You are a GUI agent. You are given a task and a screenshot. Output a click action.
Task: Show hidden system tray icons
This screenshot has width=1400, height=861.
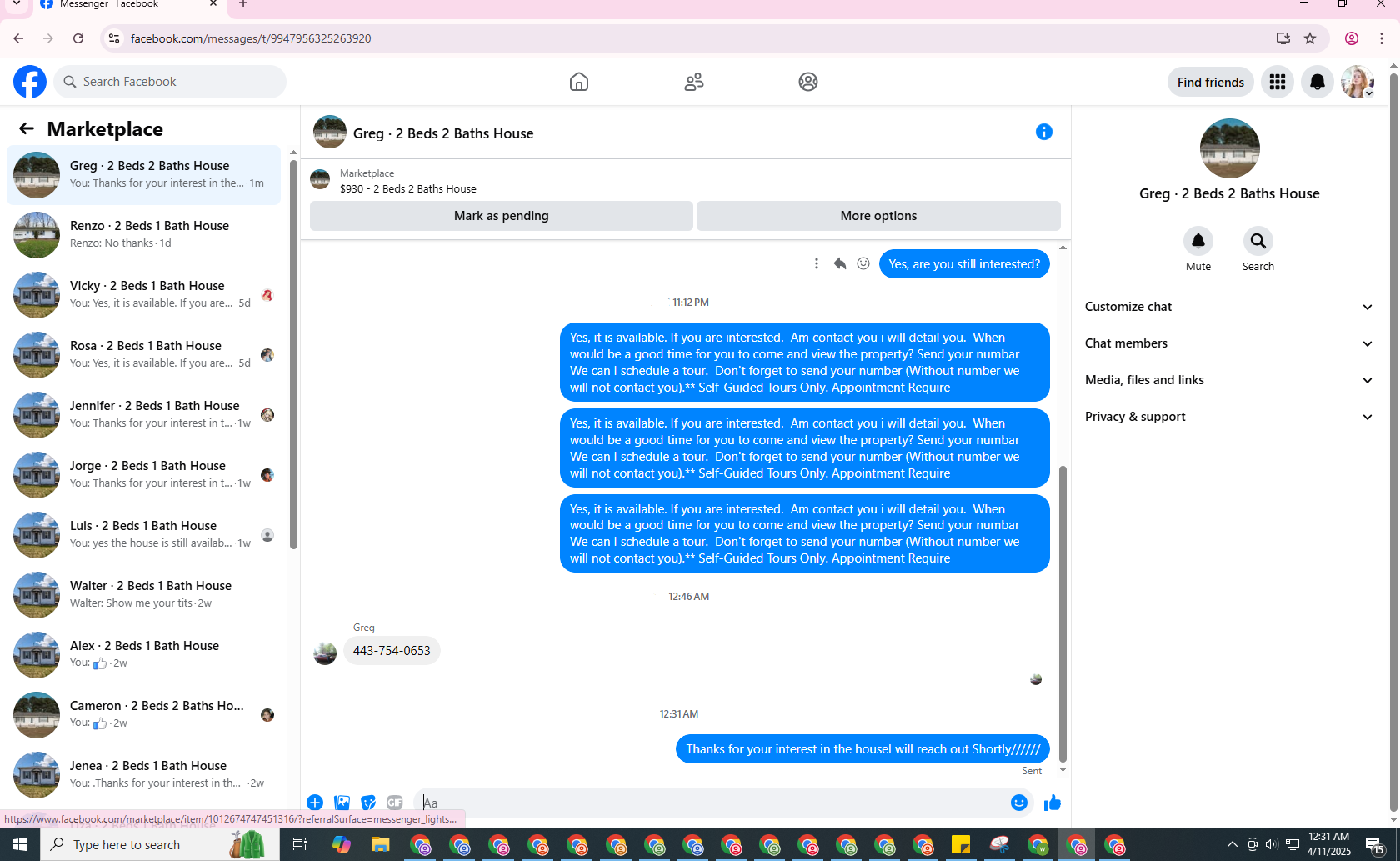(x=1232, y=844)
